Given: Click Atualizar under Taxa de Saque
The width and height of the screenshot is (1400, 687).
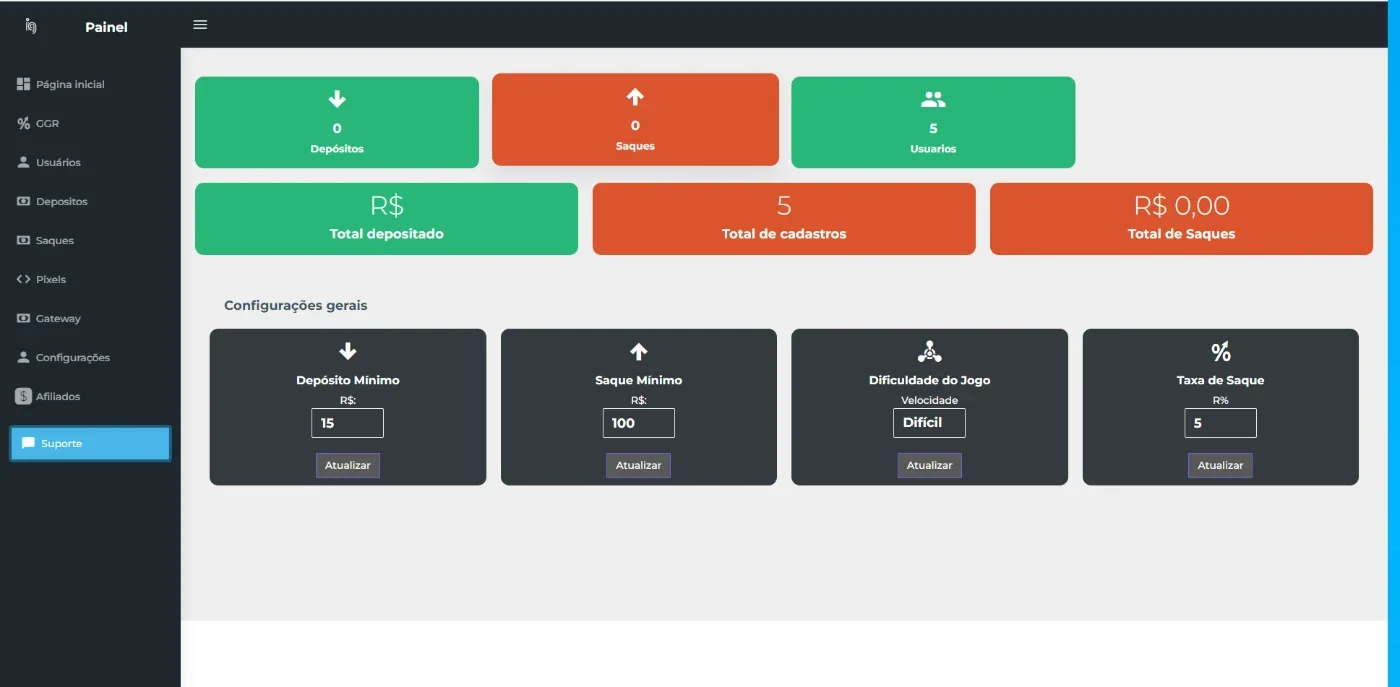Looking at the screenshot, I should pyautogui.click(x=1220, y=465).
